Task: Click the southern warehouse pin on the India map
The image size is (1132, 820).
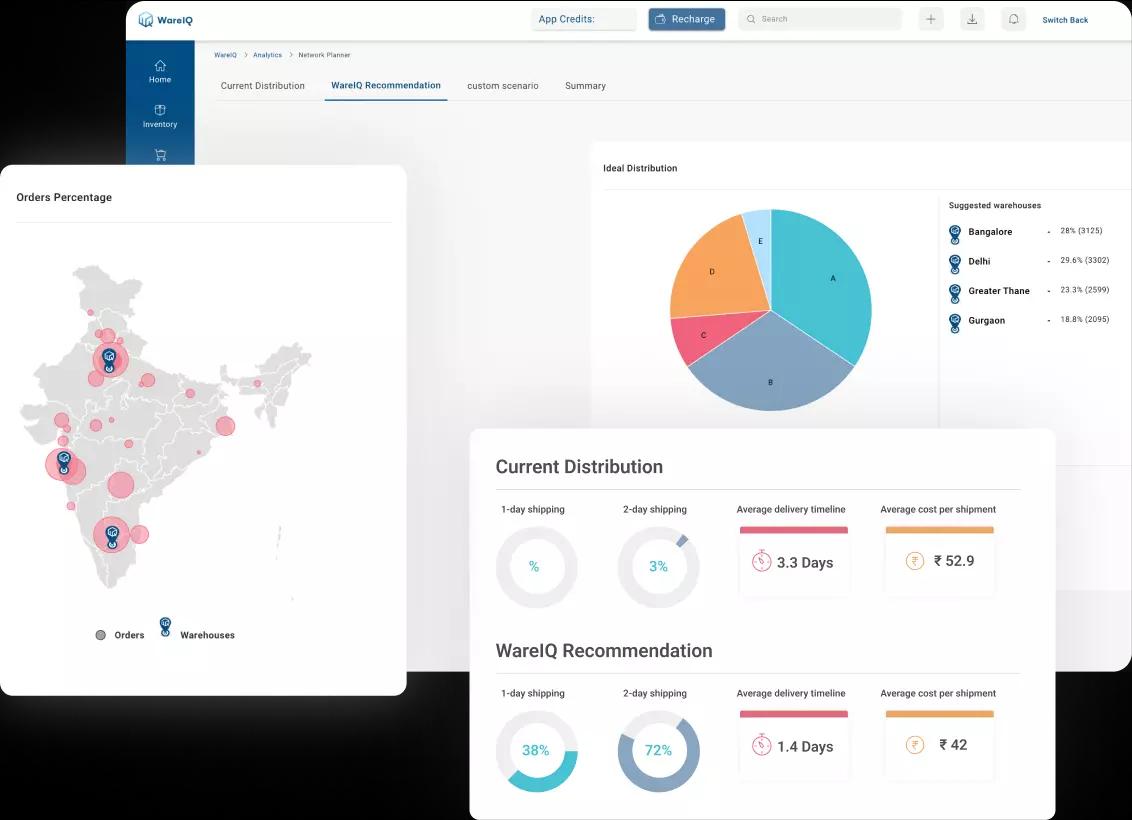Action: point(112,538)
